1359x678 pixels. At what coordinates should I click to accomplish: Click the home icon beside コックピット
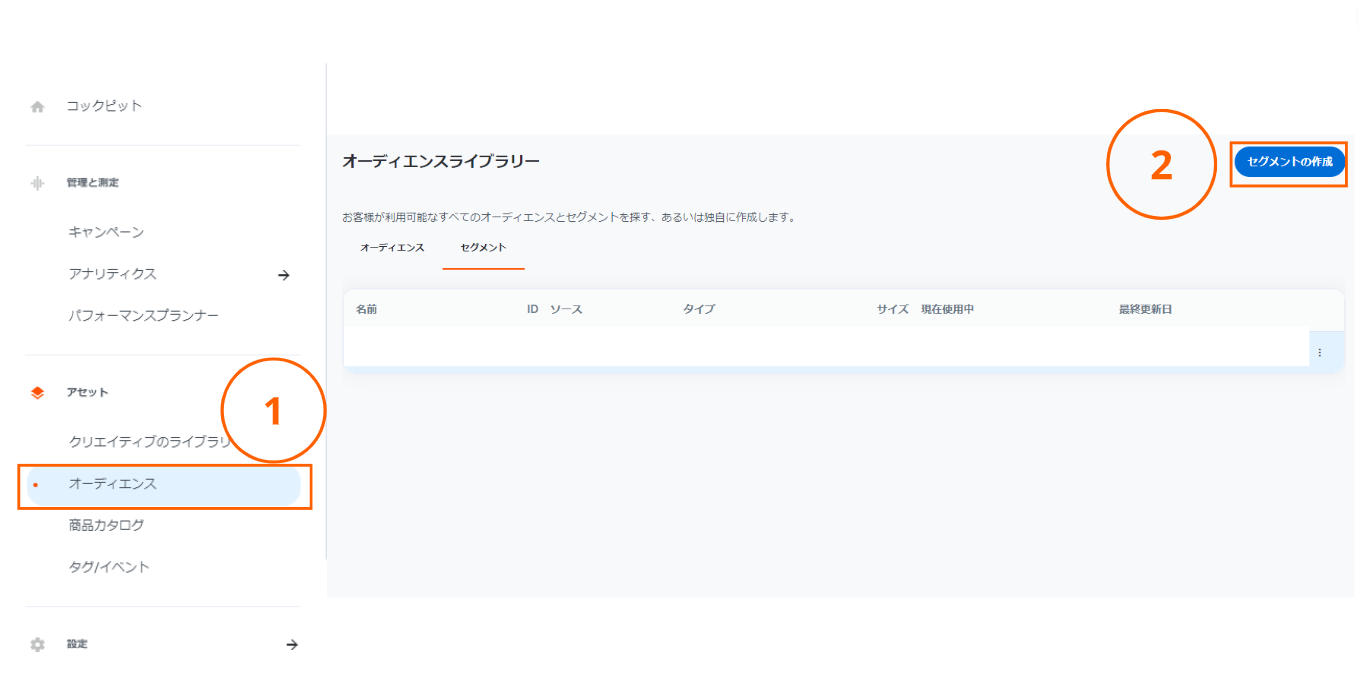pyautogui.click(x=38, y=107)
